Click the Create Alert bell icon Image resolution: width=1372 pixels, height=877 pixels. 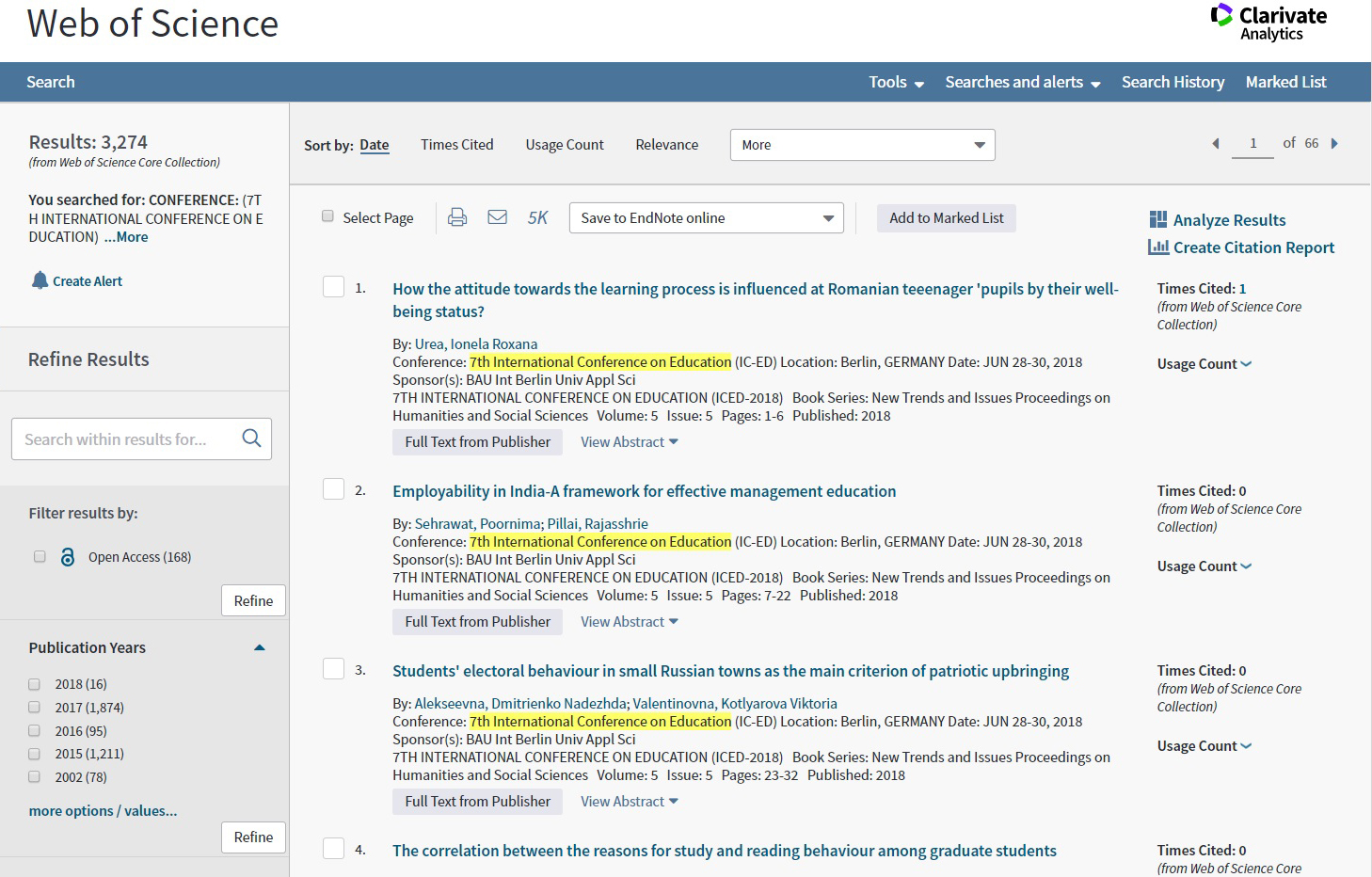[x=40, y=280]
